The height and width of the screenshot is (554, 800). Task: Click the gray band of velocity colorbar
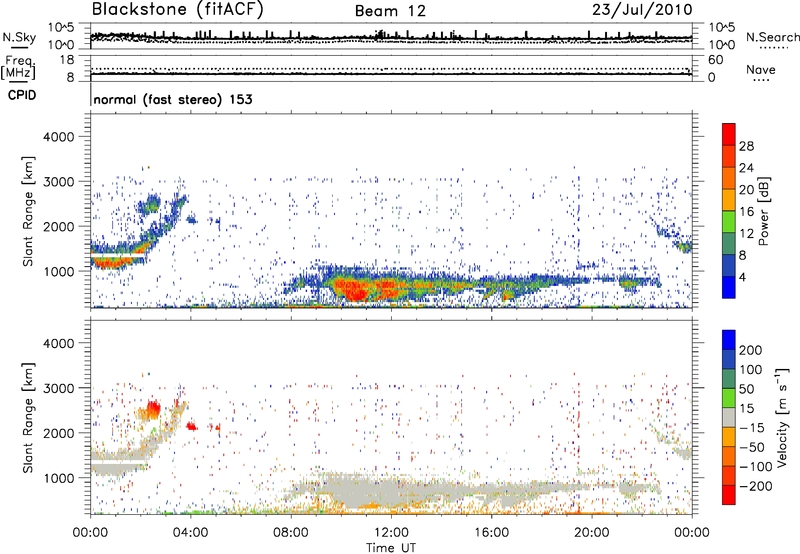pos(729,417)
